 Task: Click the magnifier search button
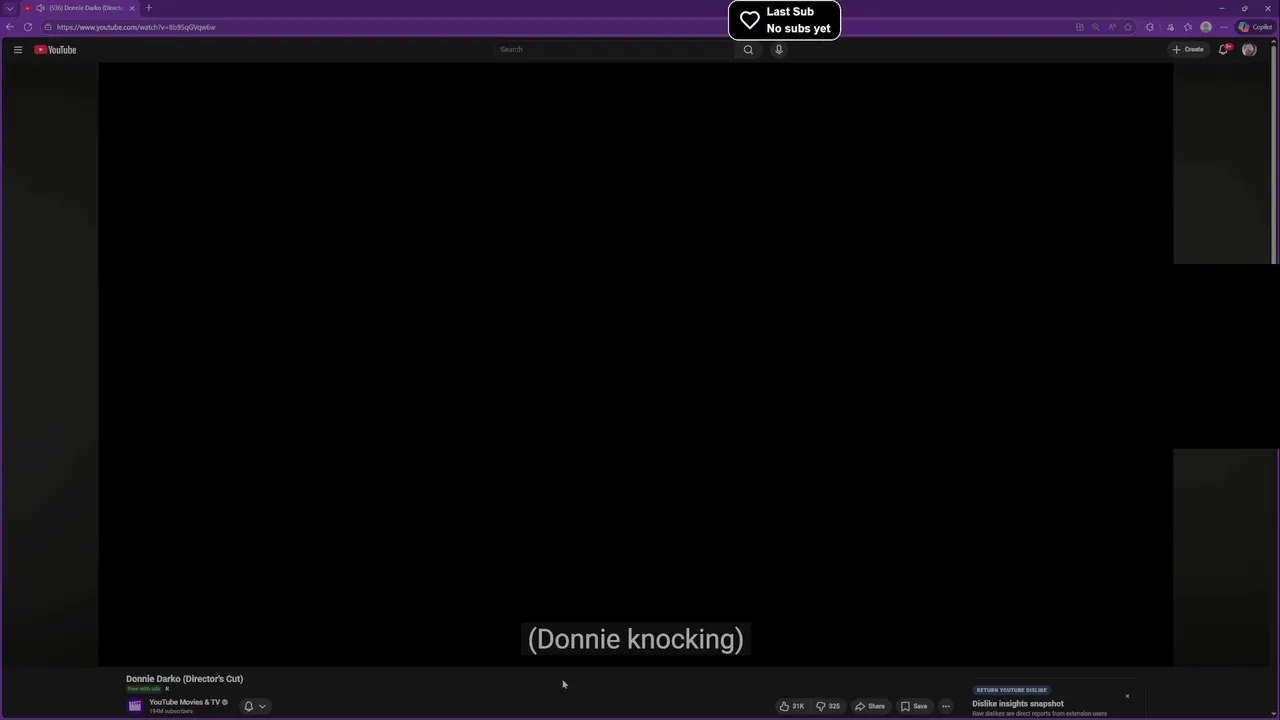(x=748, y=49)
